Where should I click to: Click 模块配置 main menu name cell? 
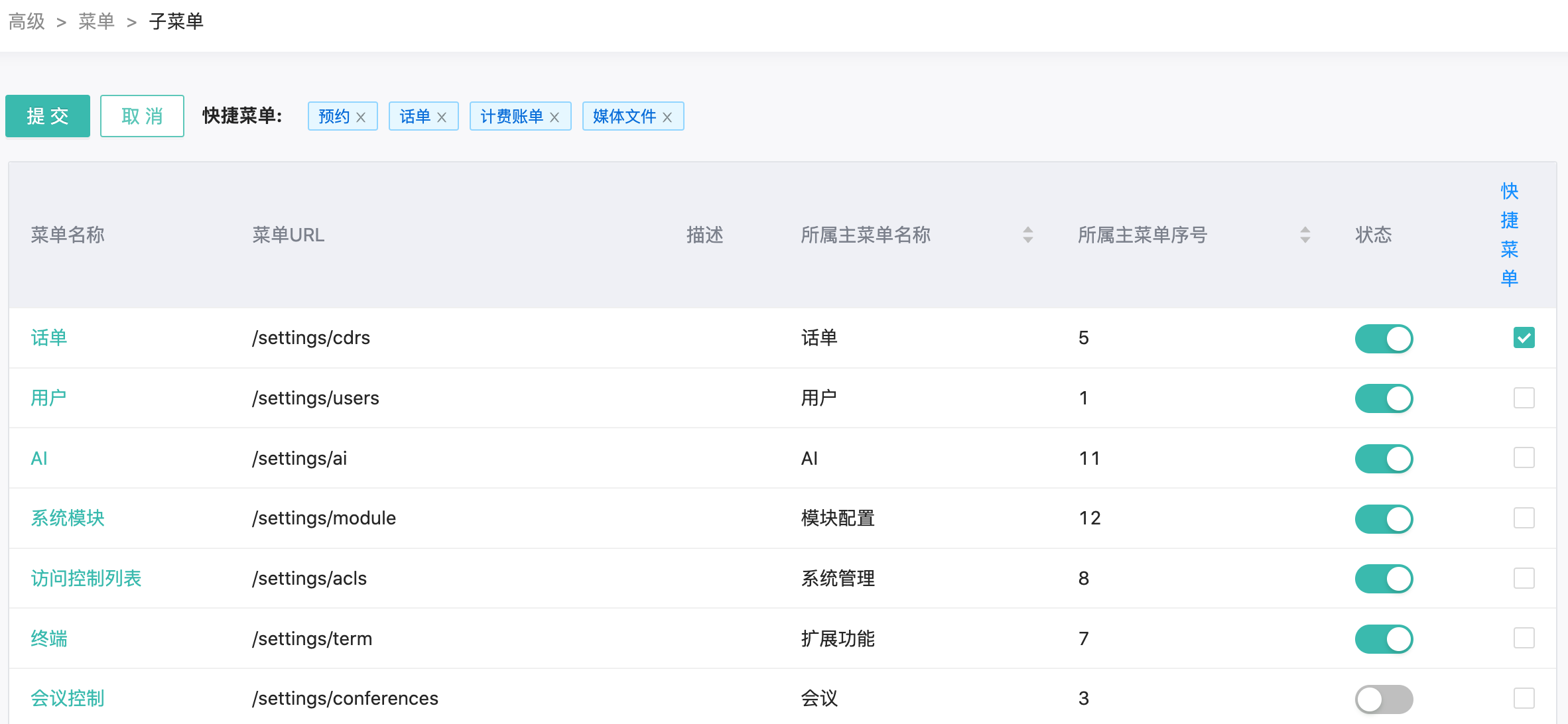tap(838, 518)
